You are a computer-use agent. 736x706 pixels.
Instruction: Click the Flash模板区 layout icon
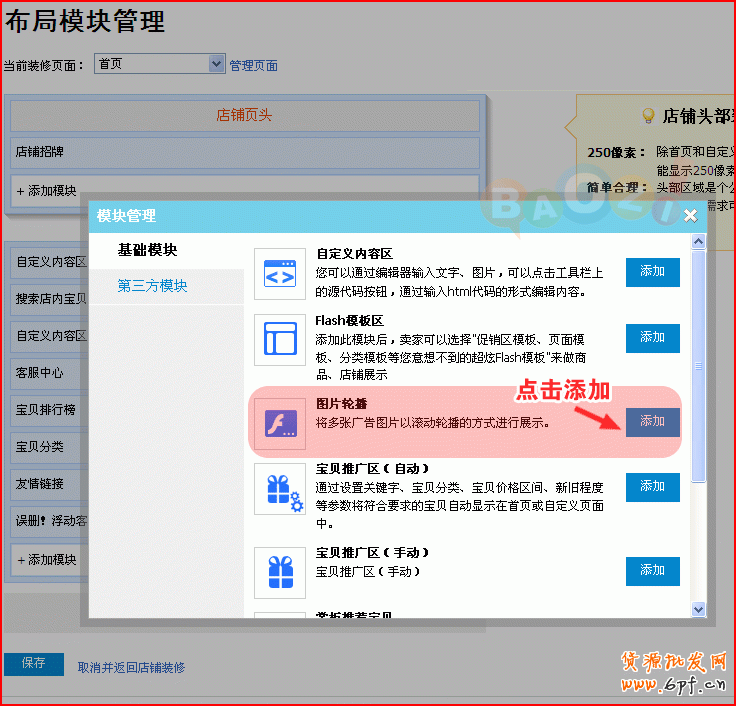279,339
